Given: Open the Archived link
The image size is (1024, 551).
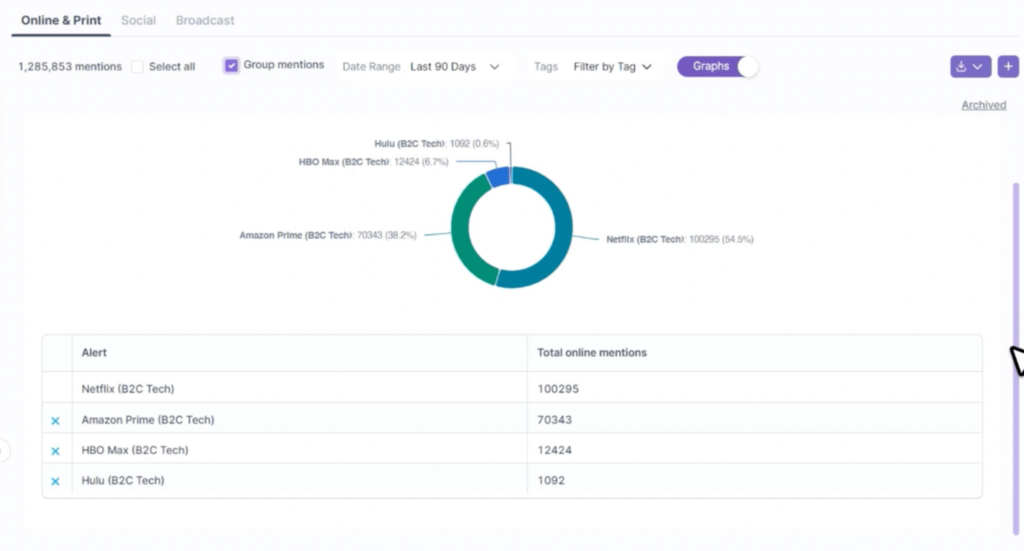Looking at the screenshot, I should coord(984,105).
